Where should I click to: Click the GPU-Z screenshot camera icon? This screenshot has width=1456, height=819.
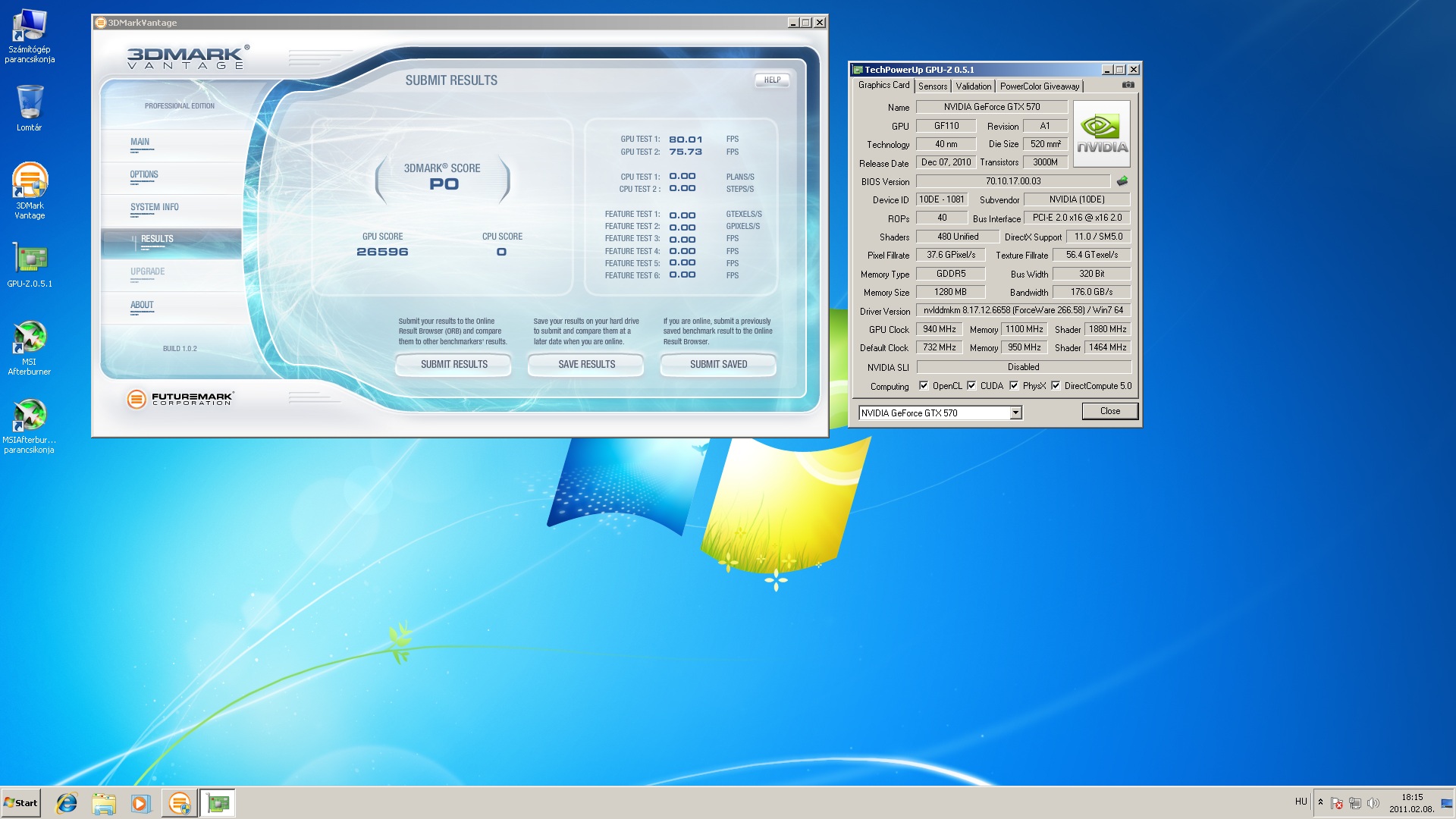tap(1128, 85)
